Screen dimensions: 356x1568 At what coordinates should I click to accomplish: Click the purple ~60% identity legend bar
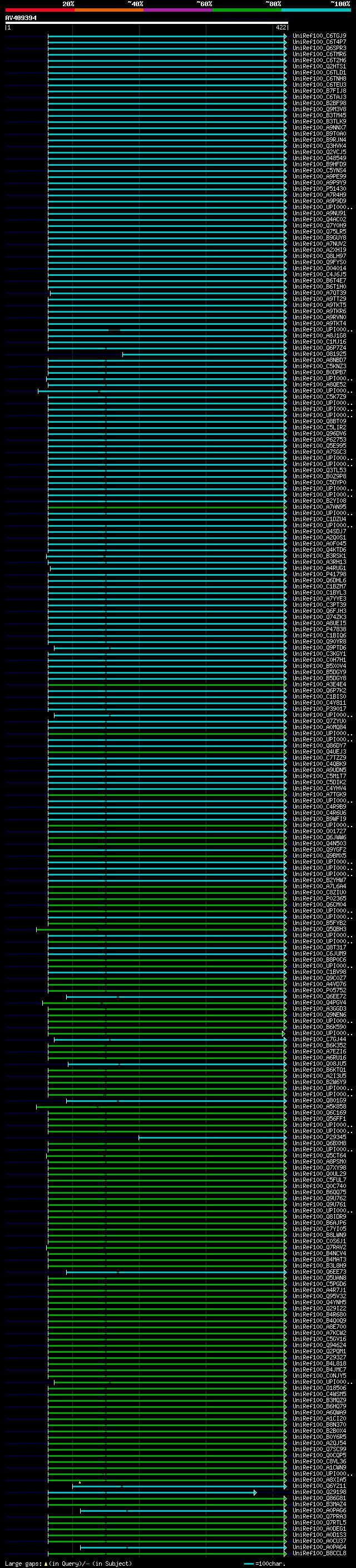(x=179, y=10)
